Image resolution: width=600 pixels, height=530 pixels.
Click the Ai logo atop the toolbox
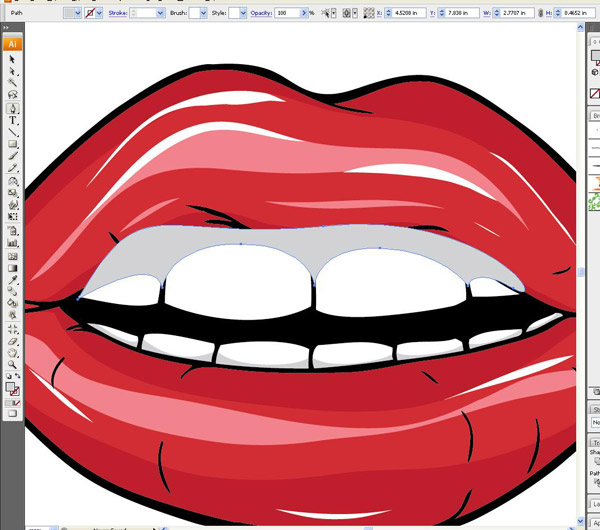click(x=12, y=44)
